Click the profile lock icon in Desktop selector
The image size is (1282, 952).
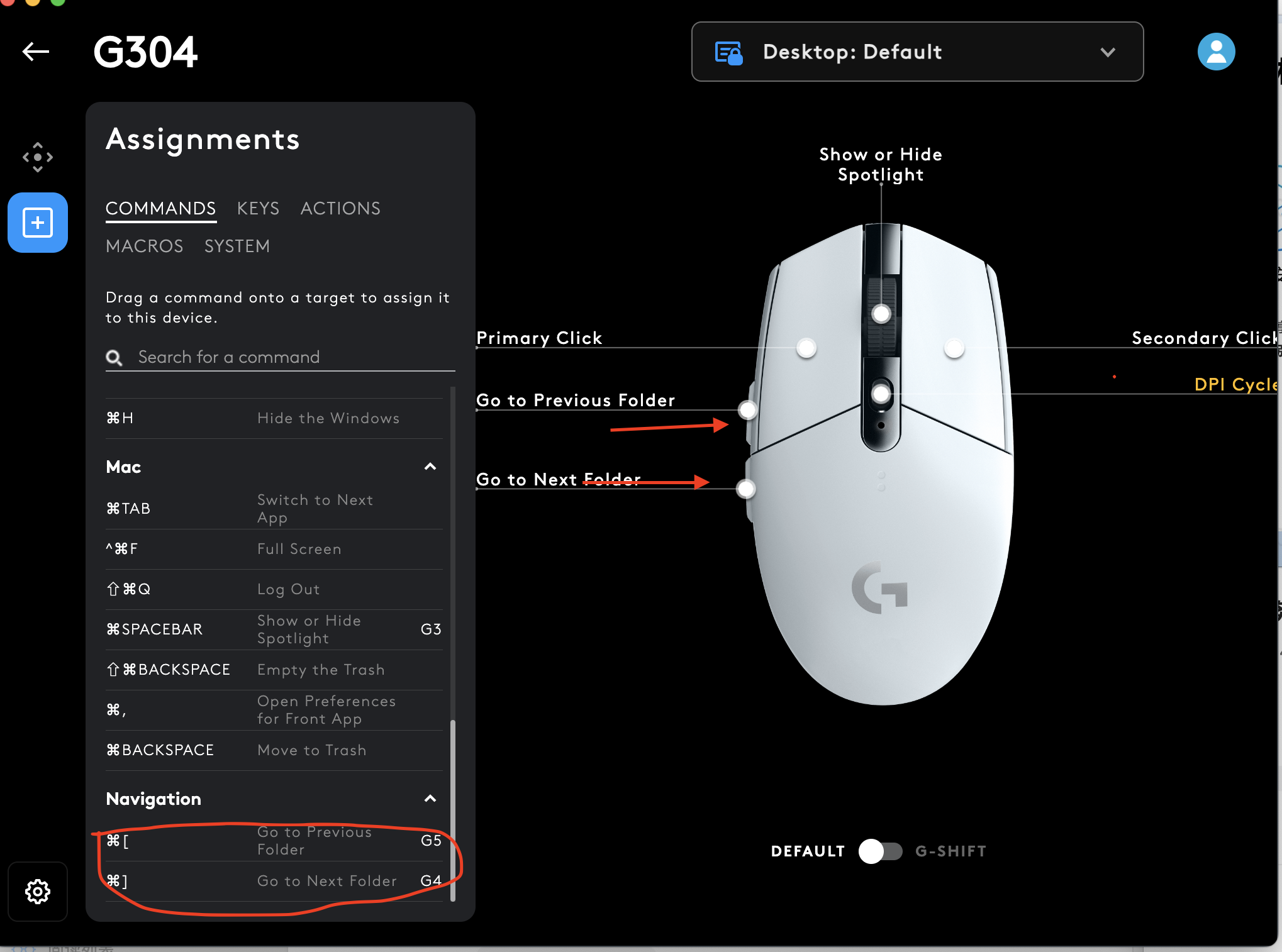point(729,53)
